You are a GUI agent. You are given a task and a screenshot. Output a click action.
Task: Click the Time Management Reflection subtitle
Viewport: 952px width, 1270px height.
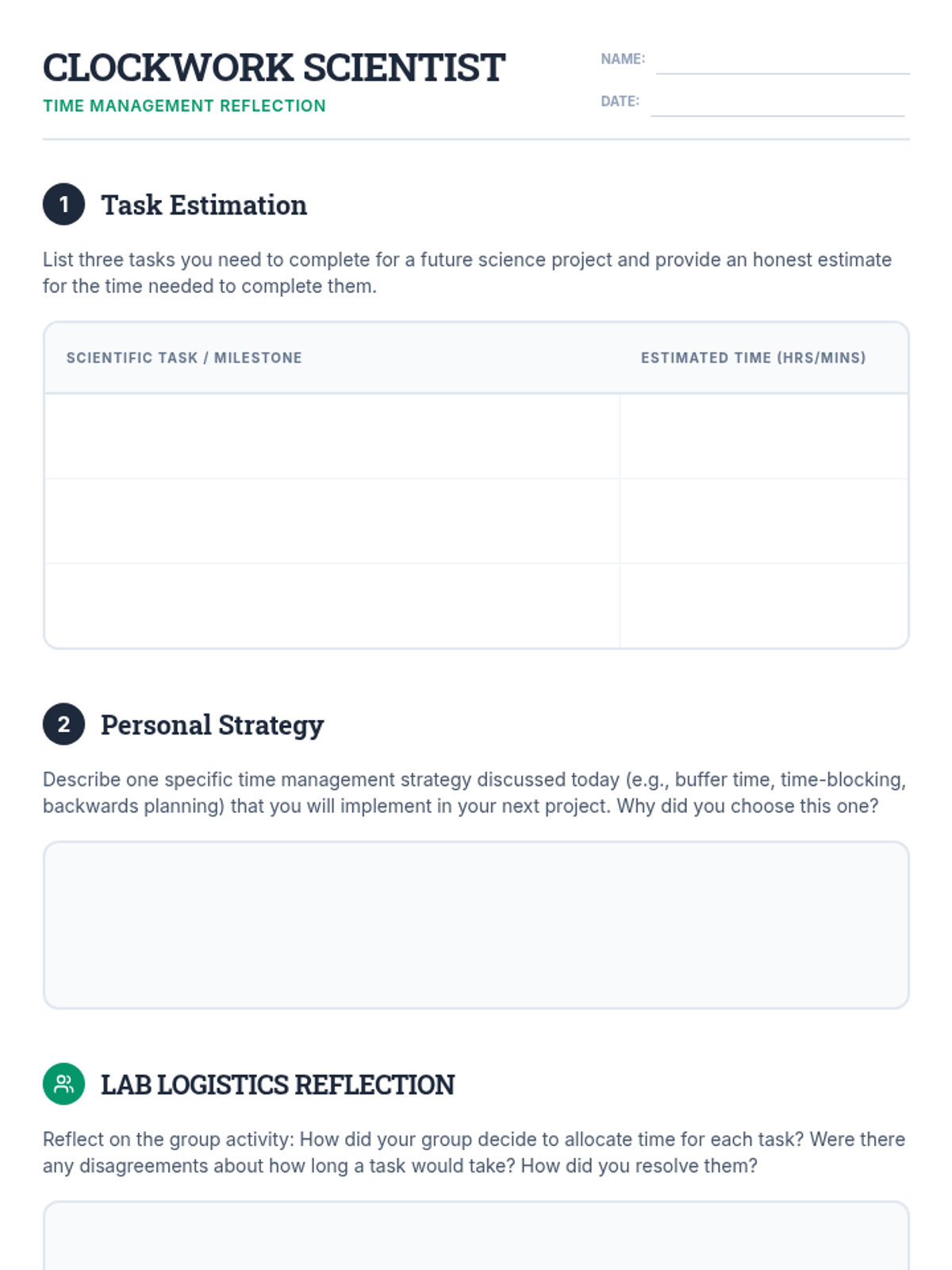pos(184,106)
